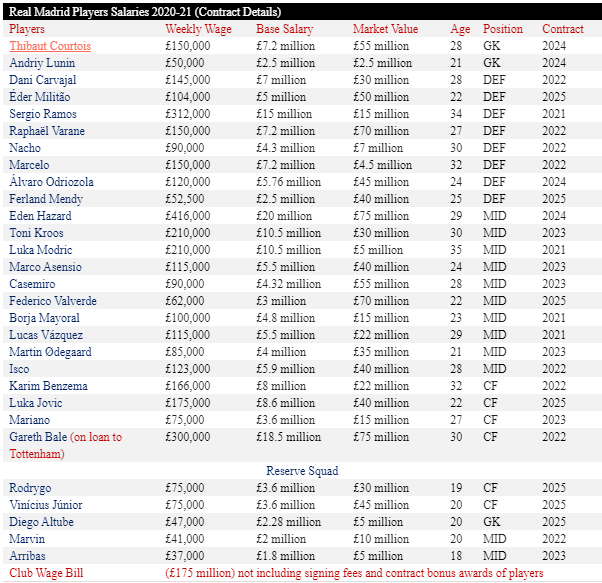Select Álvaro Odriozola's name
This screenshot has width=602, height=583.
(51, 182)
